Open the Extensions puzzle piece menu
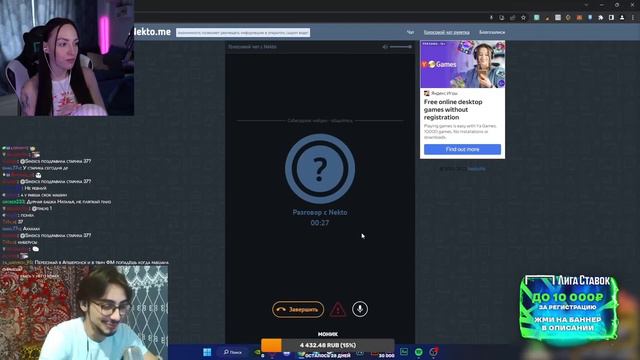Image resolution: width=640 pixels, height=360 pixels. 601,18
